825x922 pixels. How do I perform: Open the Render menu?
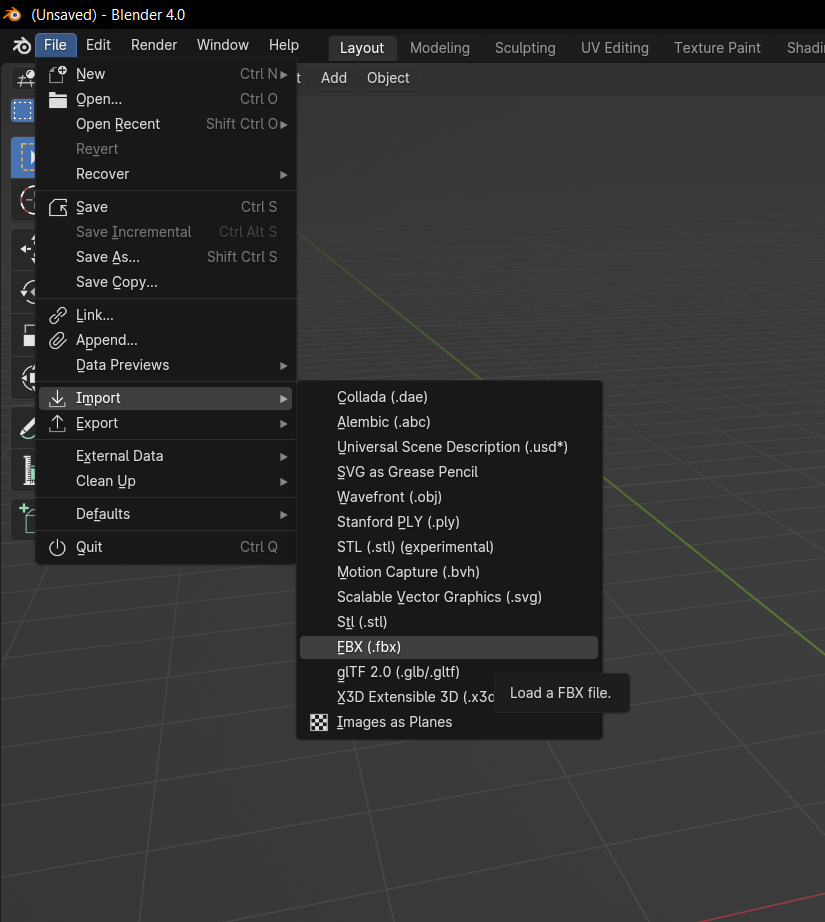154,45
